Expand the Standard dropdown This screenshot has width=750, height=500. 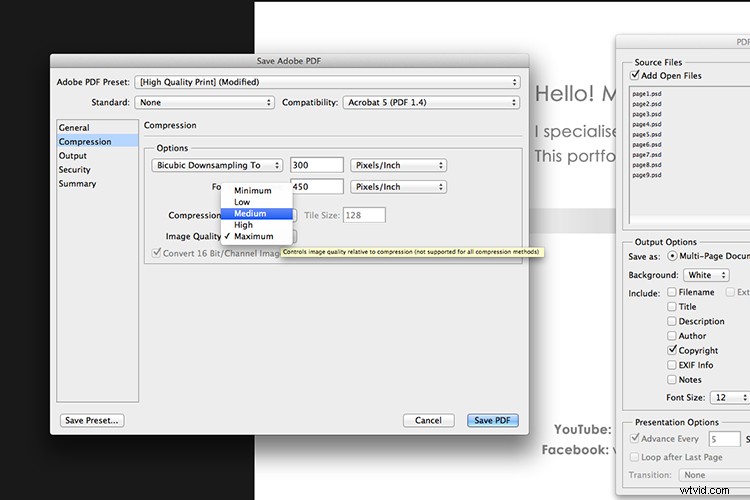[x=205, y=102]
